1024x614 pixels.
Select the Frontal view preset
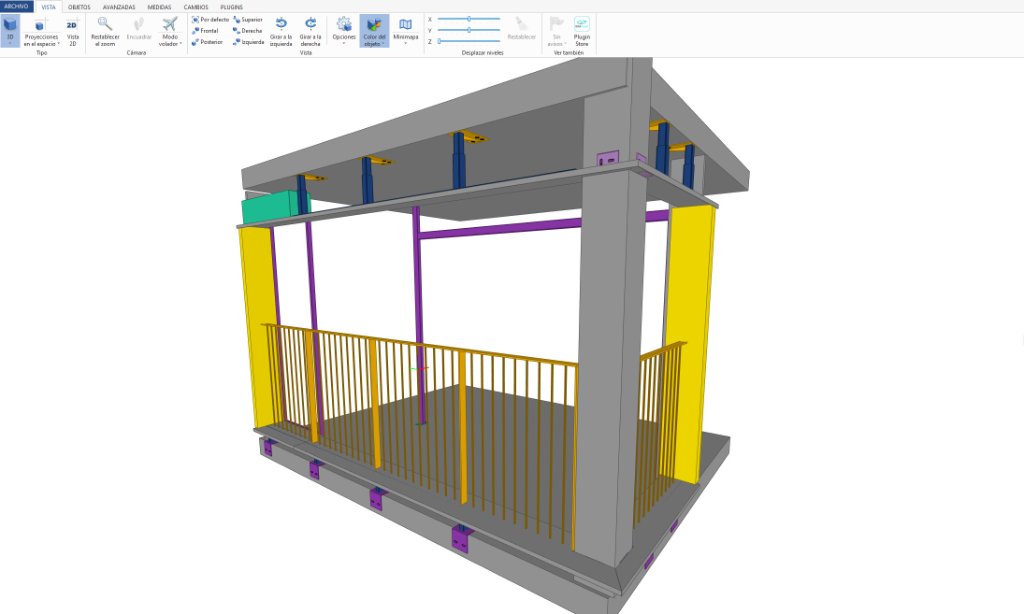click(x=205, y=31)
